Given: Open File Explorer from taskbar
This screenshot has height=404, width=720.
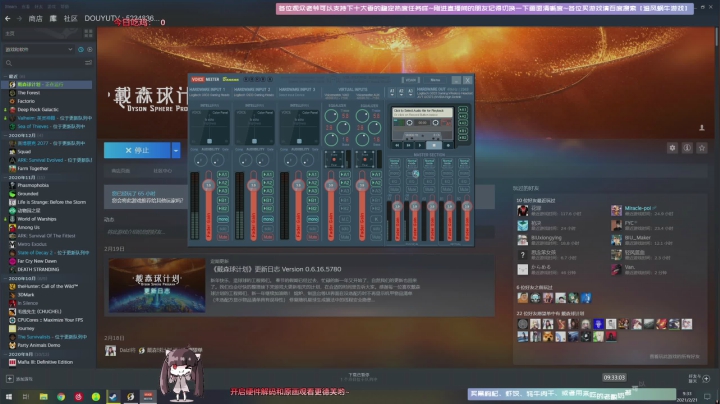Looking at the screenshot, I should tap(43, 396).
